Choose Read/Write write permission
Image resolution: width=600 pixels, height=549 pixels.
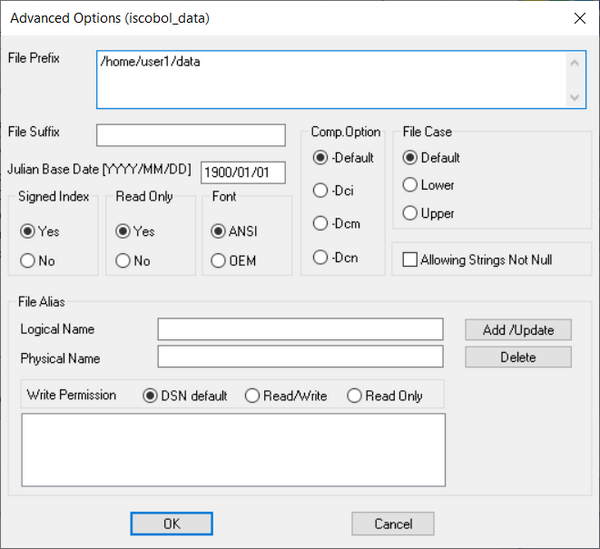coord(286,396)
